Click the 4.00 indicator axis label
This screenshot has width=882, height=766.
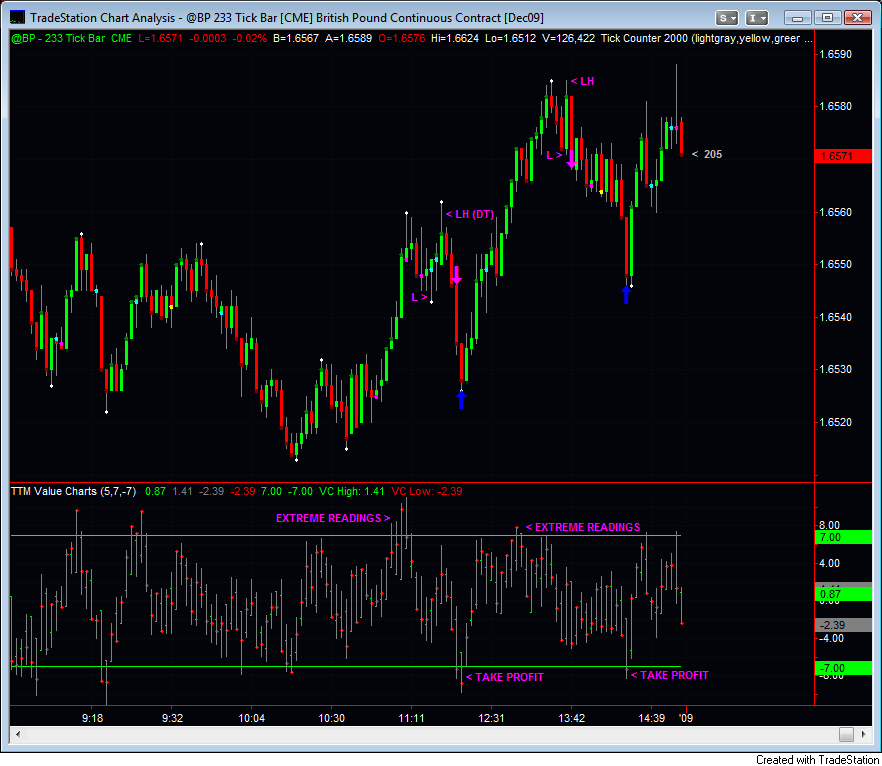830,563
